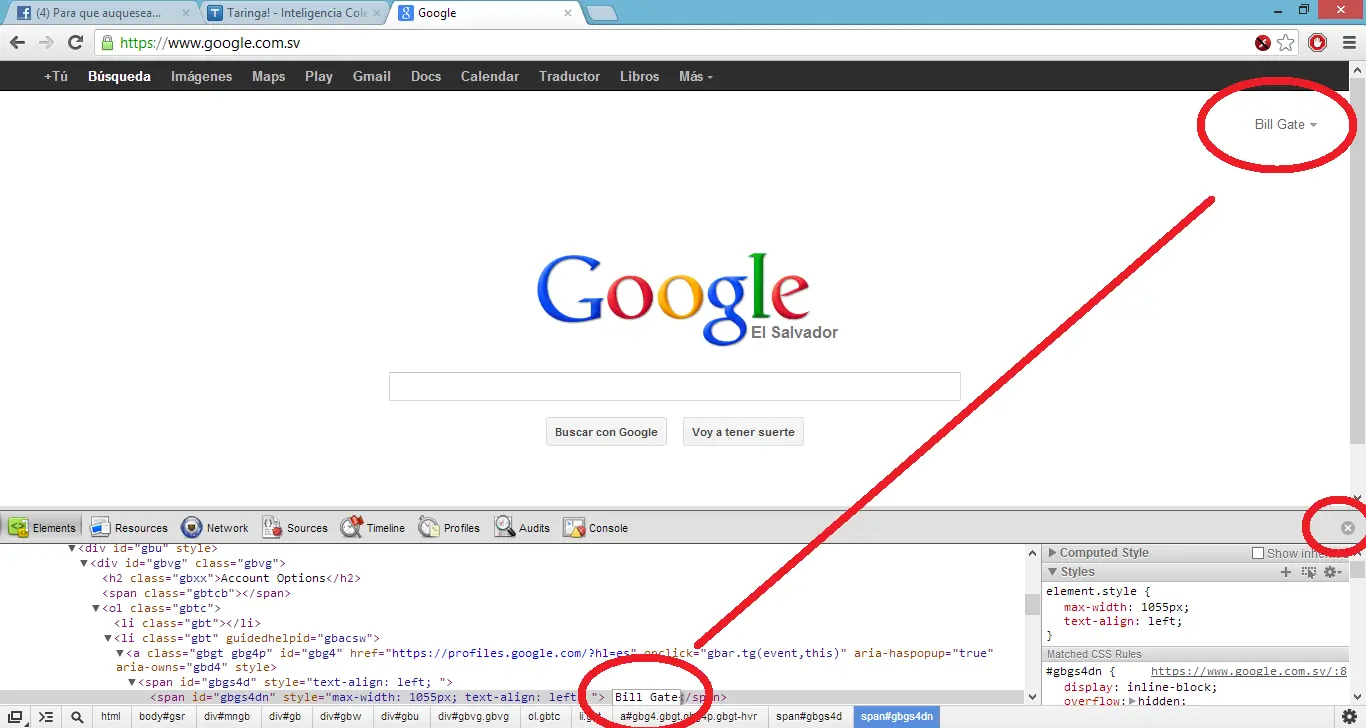The height and width of the screenshot is (728, 1366).
Task: Expand the overflow property triangle
Action: coord(1133,702)
